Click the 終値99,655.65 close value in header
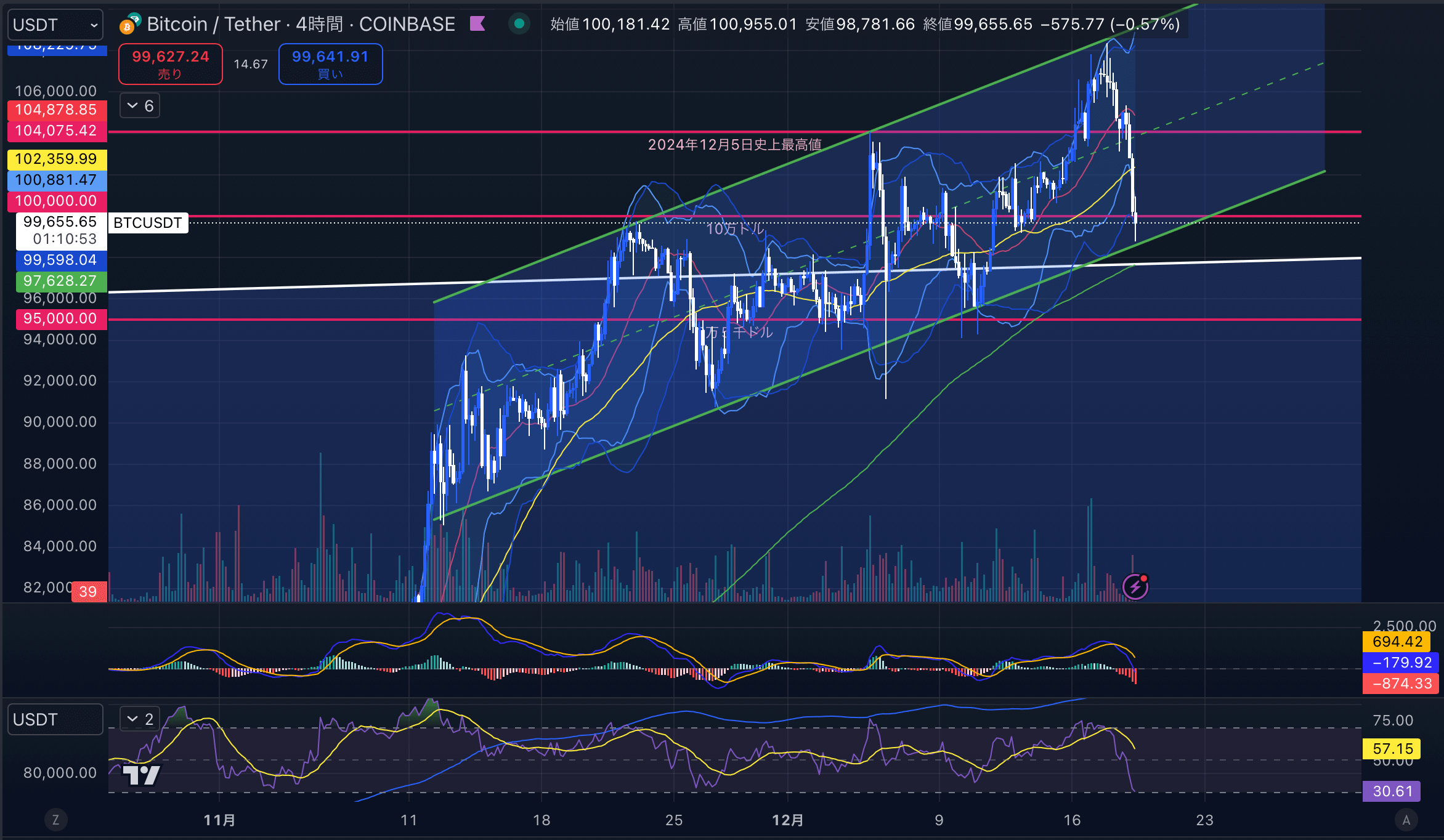The height and width of the screenshot is (840, 1444). (978, 24)
